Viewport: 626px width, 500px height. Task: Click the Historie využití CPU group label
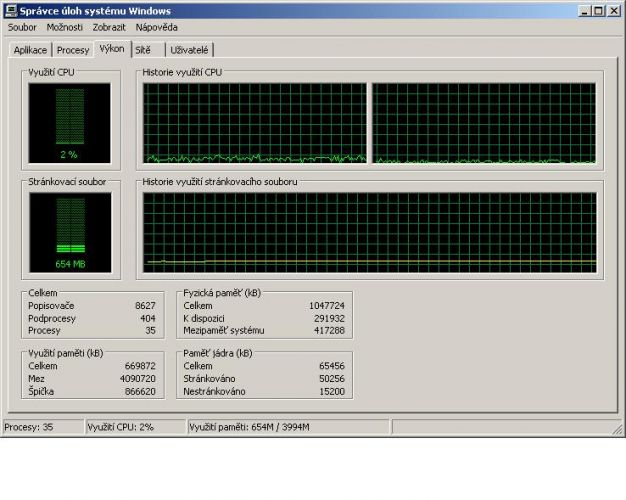[x=182, y=72]
